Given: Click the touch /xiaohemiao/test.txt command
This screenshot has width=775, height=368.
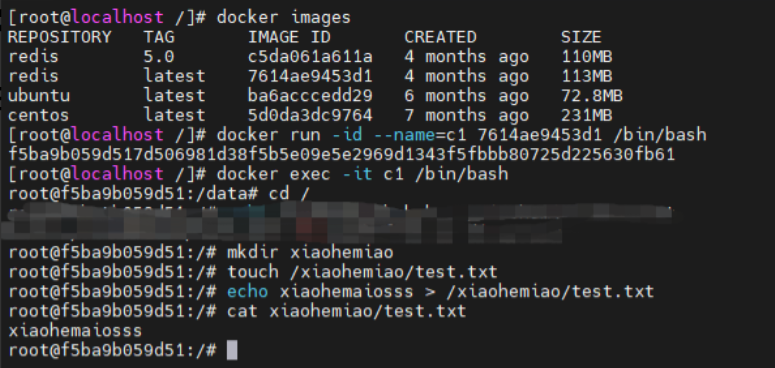Looking at the screenshot, I should (x=362, y=272).
